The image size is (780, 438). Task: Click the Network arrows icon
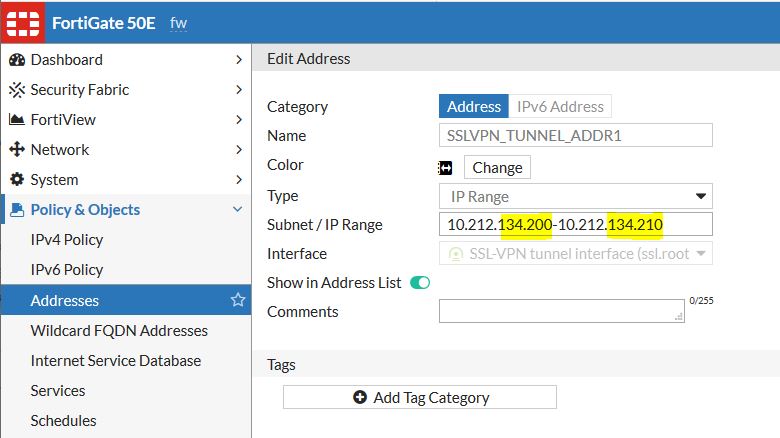[17, 149]
